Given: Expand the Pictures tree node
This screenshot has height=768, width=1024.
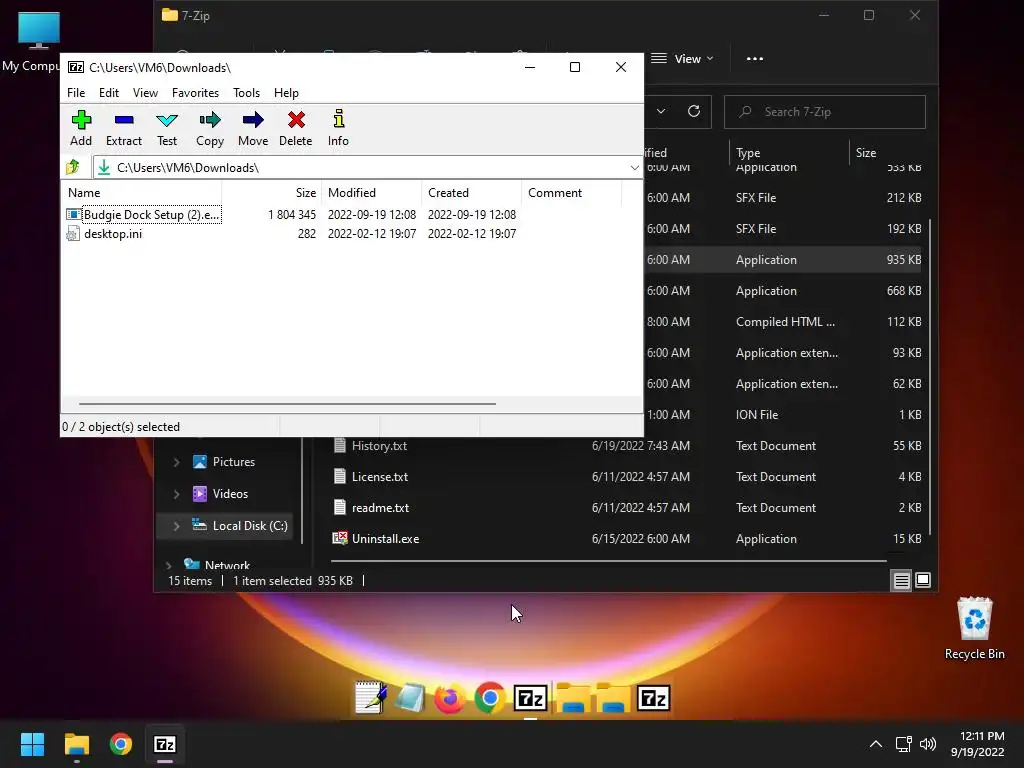Looking at the screenshot, I should [x=176, y=462].
